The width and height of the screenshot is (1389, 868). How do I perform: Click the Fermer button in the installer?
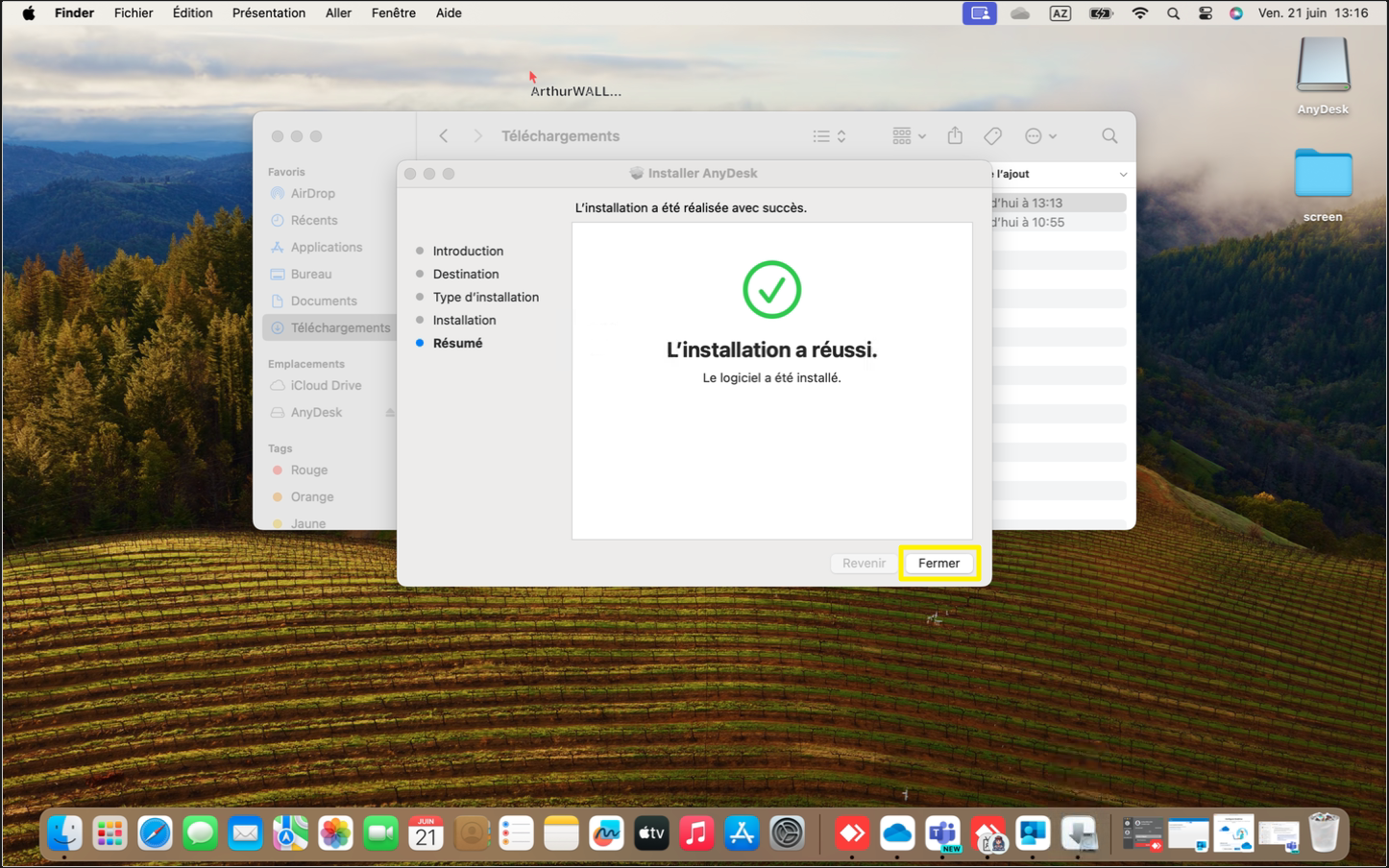tap(938, 564)
